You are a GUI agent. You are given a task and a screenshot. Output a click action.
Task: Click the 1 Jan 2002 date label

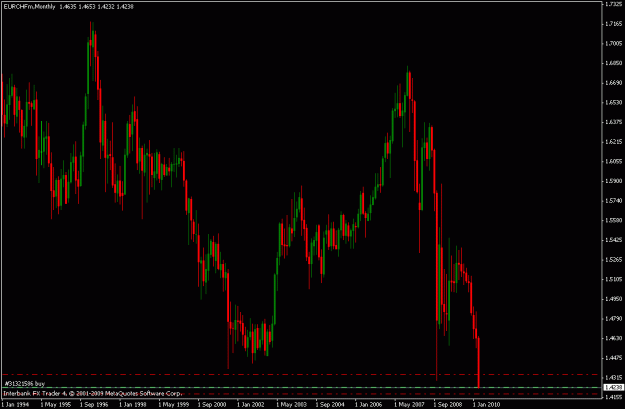[251, 405]
